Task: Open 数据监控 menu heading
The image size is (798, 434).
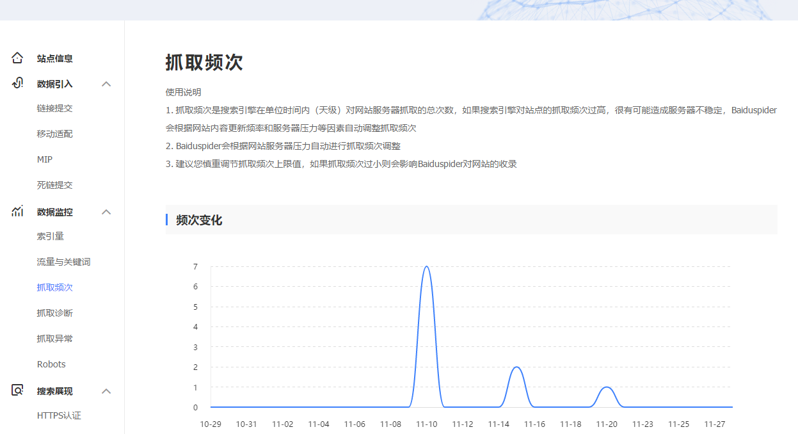Action: (x=54, y=212)
